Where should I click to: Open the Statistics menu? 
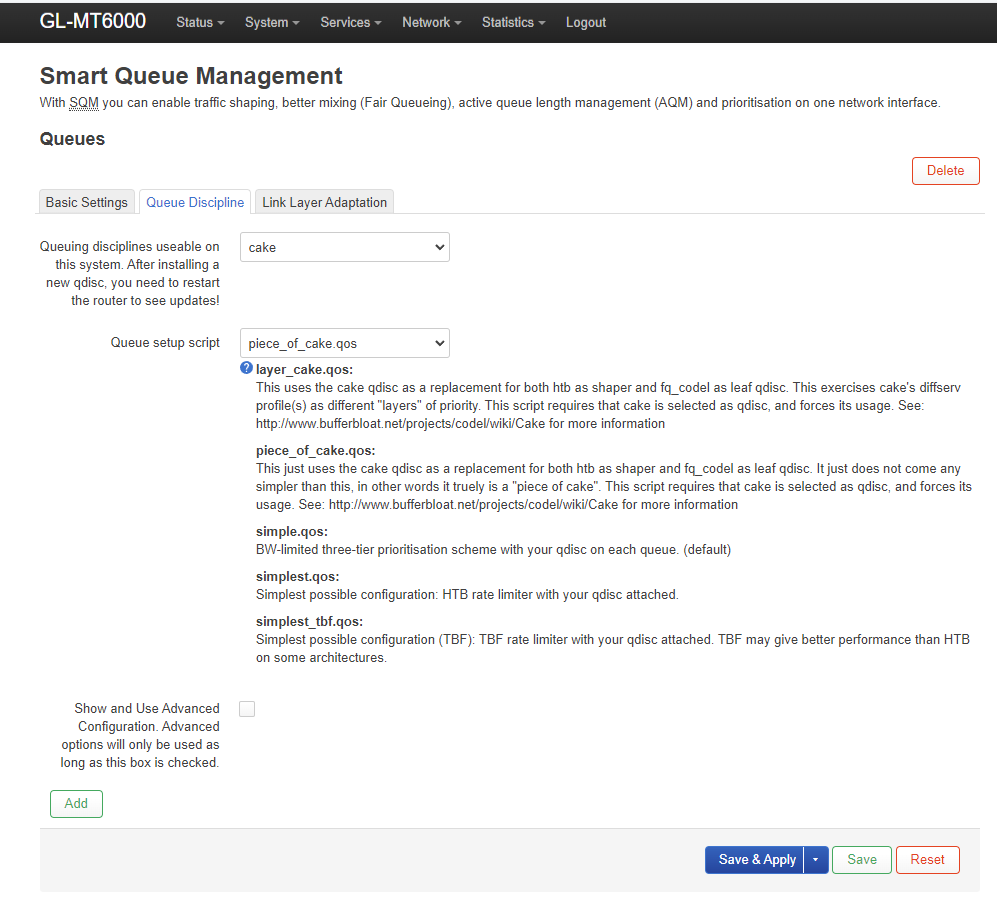(x=513, y=22)
